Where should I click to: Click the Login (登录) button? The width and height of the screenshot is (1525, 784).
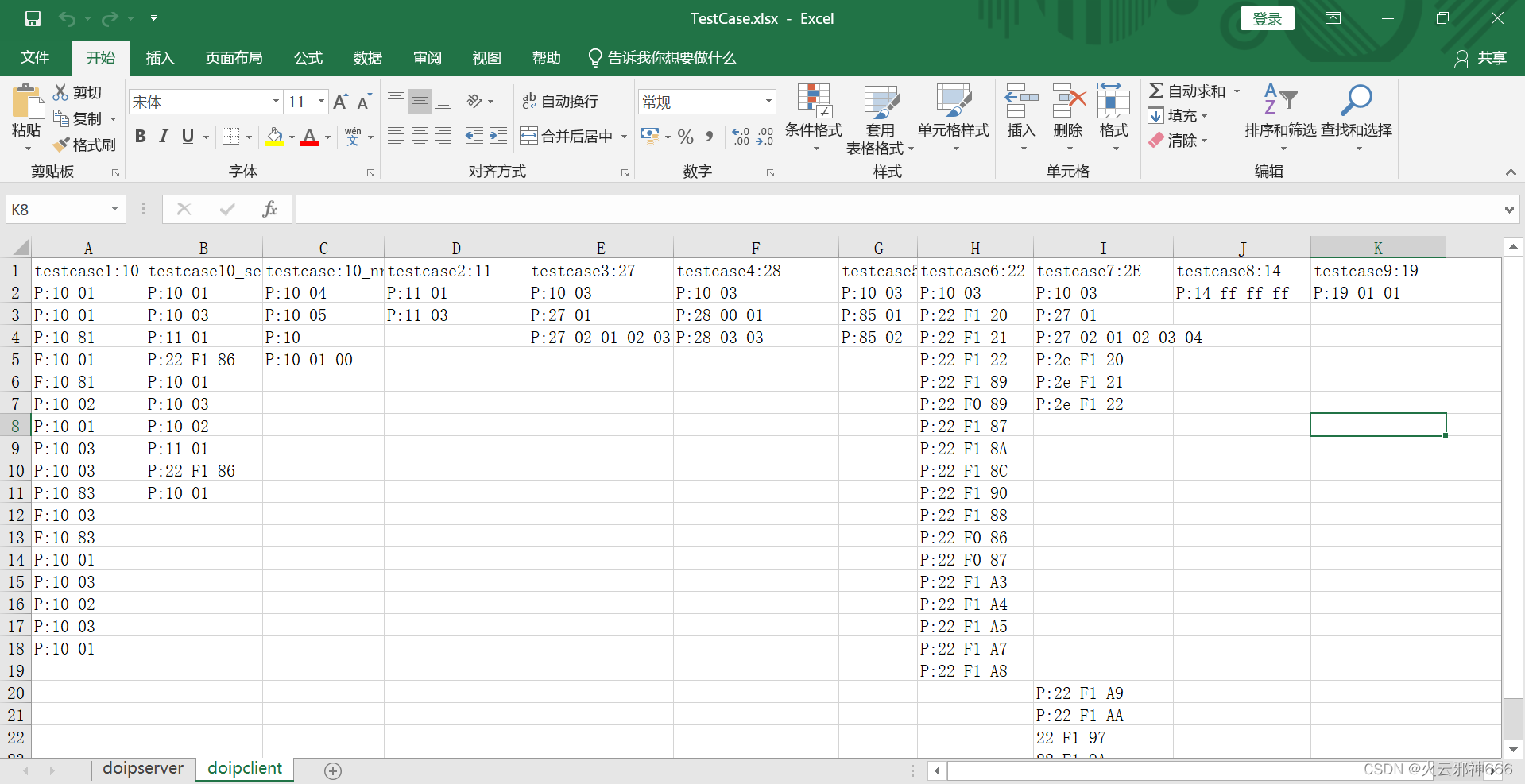pyautogui.click(x=1267, y=18)
